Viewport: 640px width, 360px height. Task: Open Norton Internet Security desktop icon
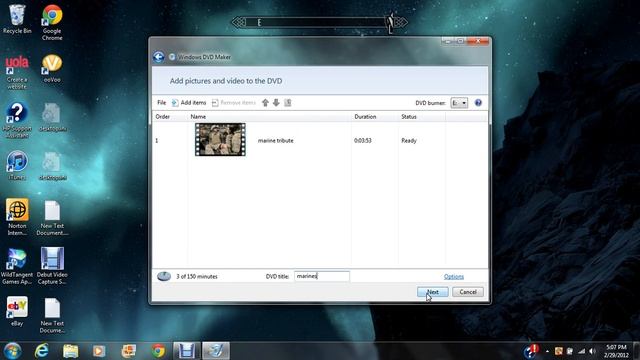pyautogui.click(x=17, y=217)
